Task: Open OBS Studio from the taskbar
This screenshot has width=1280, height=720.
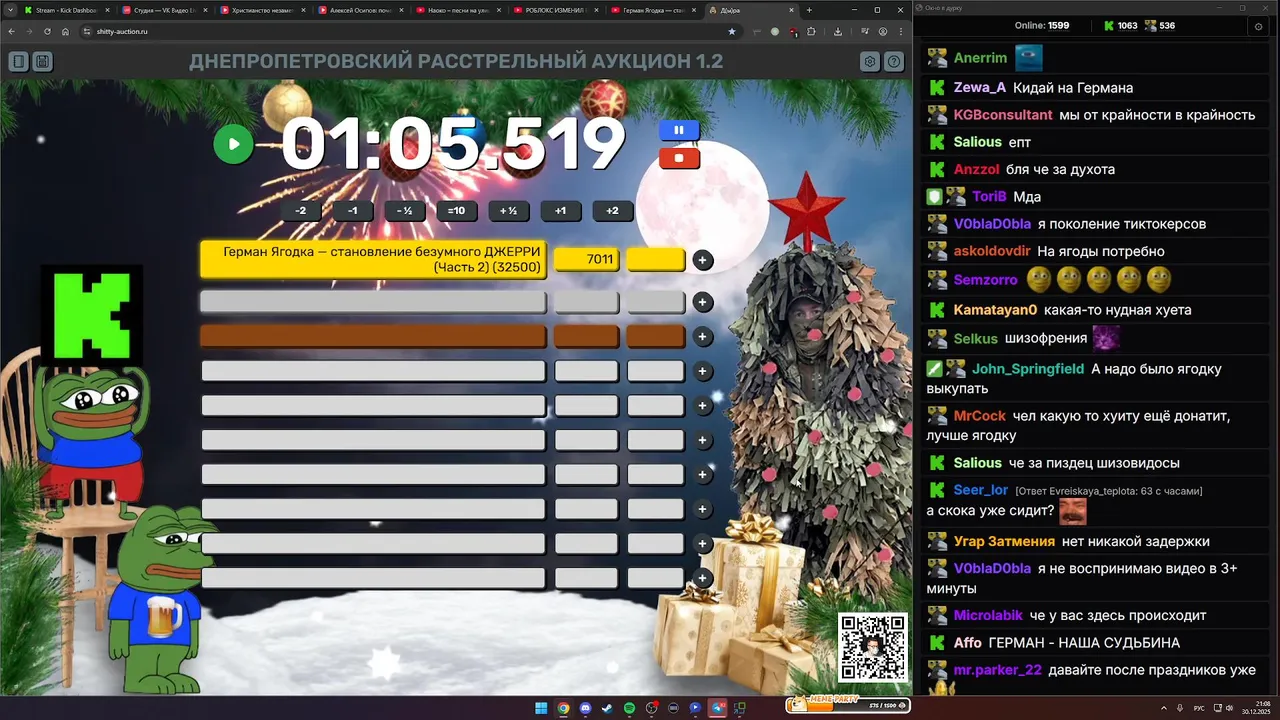Action: 651,708
